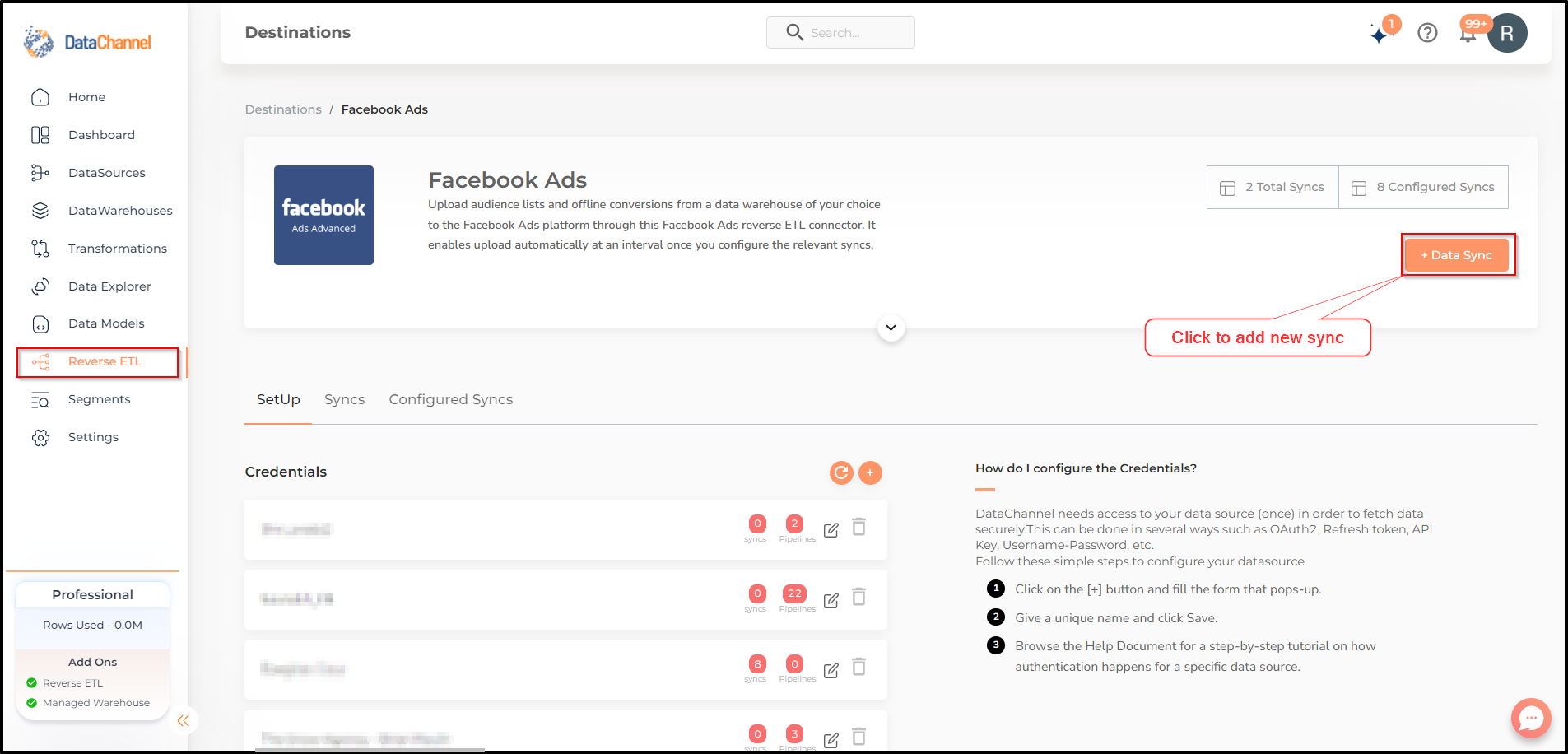Edit the first credential row
This screenshot has width=1568, height=754.
[x=831, y=529]
